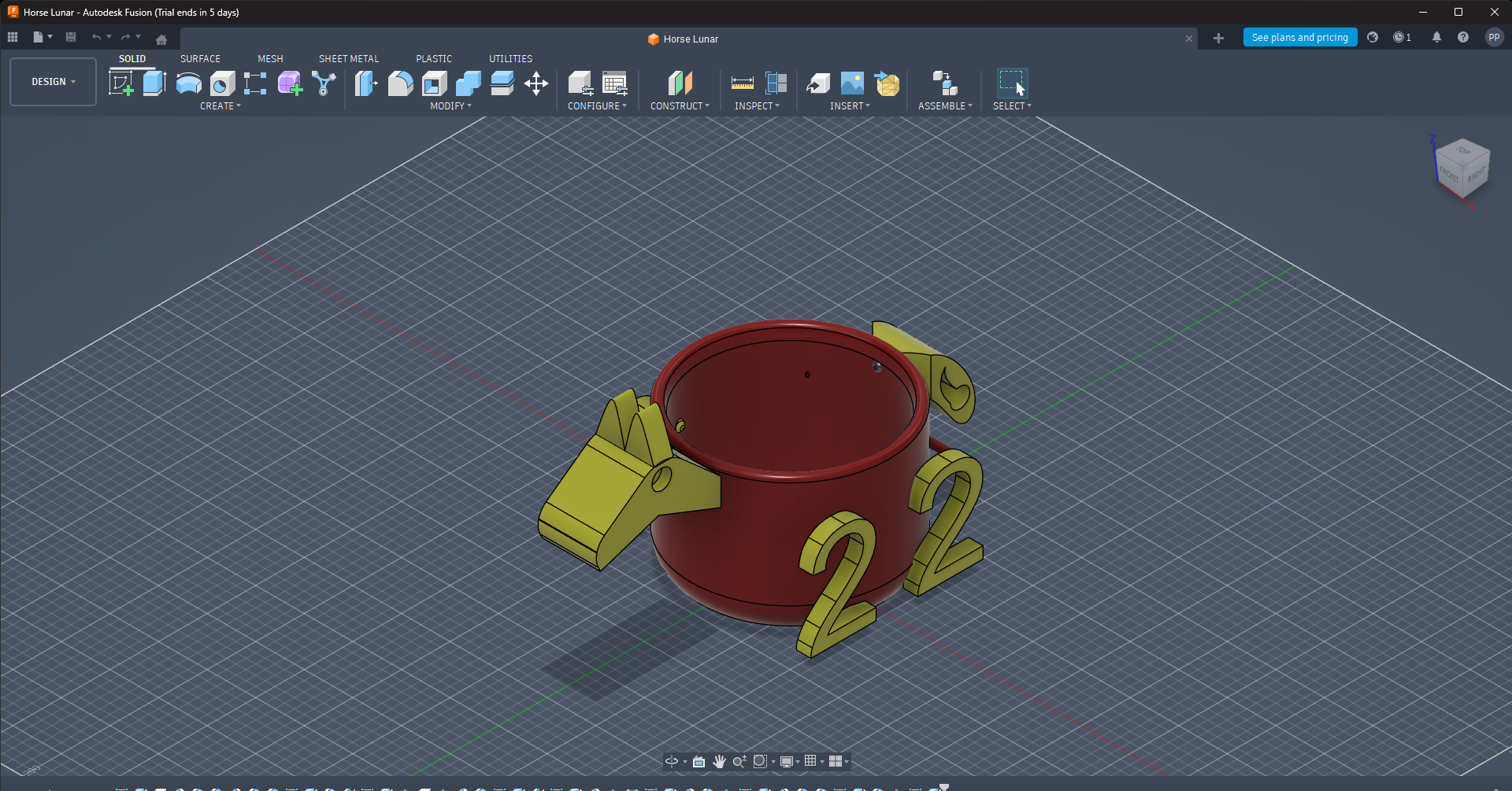Select the Revolve tool icon
1512x791 pixels.
[x=188, y=83]
